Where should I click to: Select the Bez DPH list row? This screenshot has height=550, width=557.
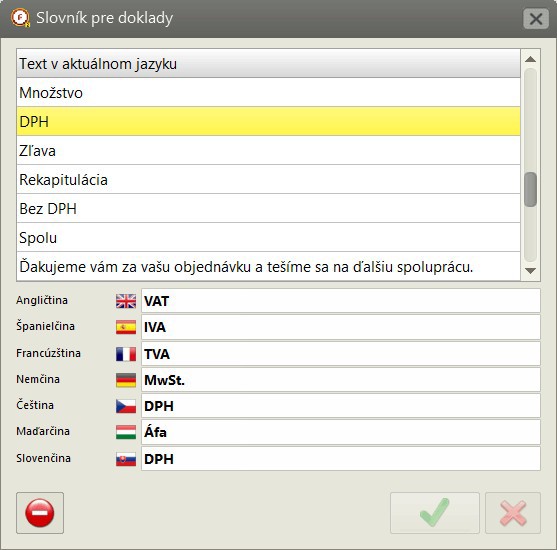(268, 209)
